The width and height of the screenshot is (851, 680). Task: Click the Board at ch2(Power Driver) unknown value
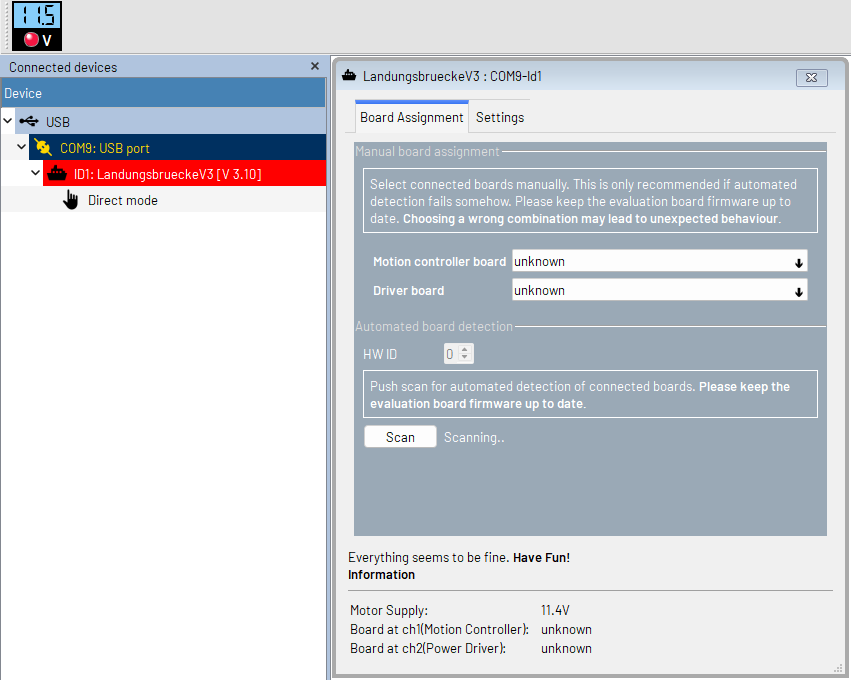(x=566, y=648)
